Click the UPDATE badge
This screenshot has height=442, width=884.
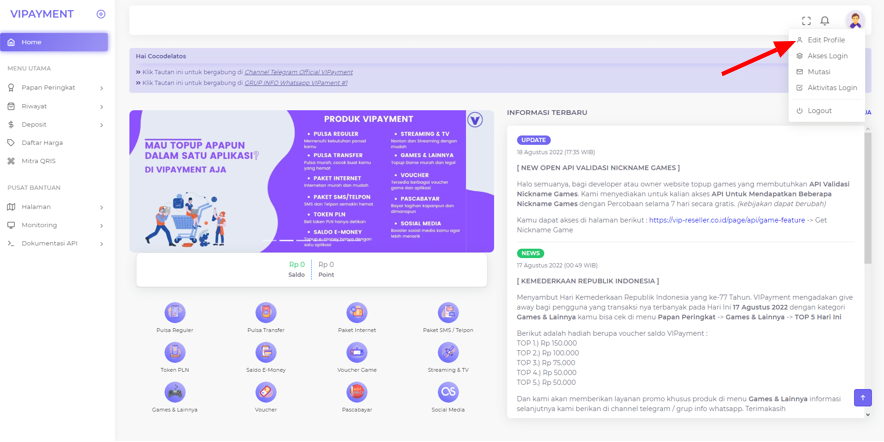pyautogui.click(x=533, y=140)
